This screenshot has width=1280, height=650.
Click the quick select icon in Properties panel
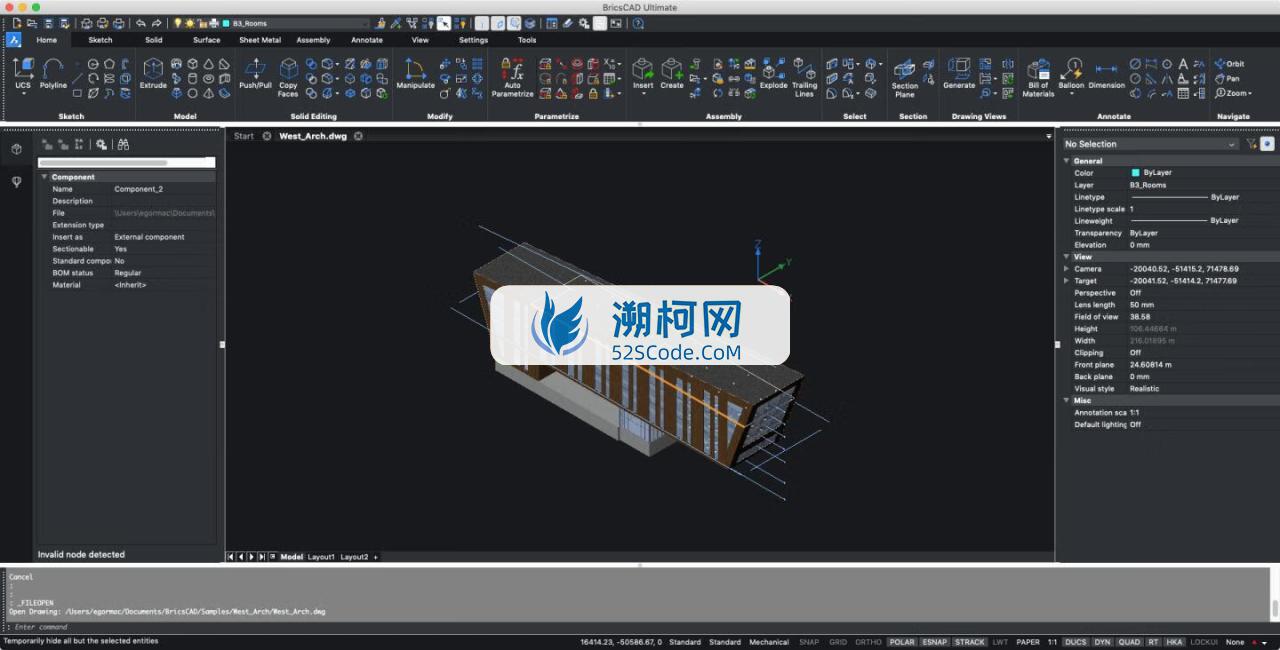(x=1251, y=144)
